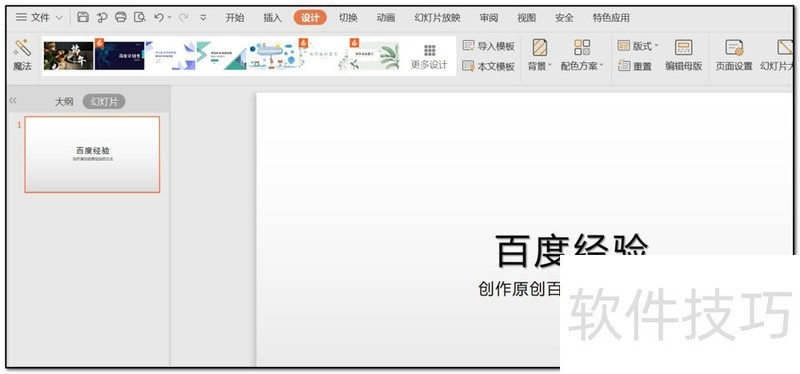The image size is (800, 374).
Task: Switch to the 切换 tab
Action: pyautogui.click(x=348, y=18)
